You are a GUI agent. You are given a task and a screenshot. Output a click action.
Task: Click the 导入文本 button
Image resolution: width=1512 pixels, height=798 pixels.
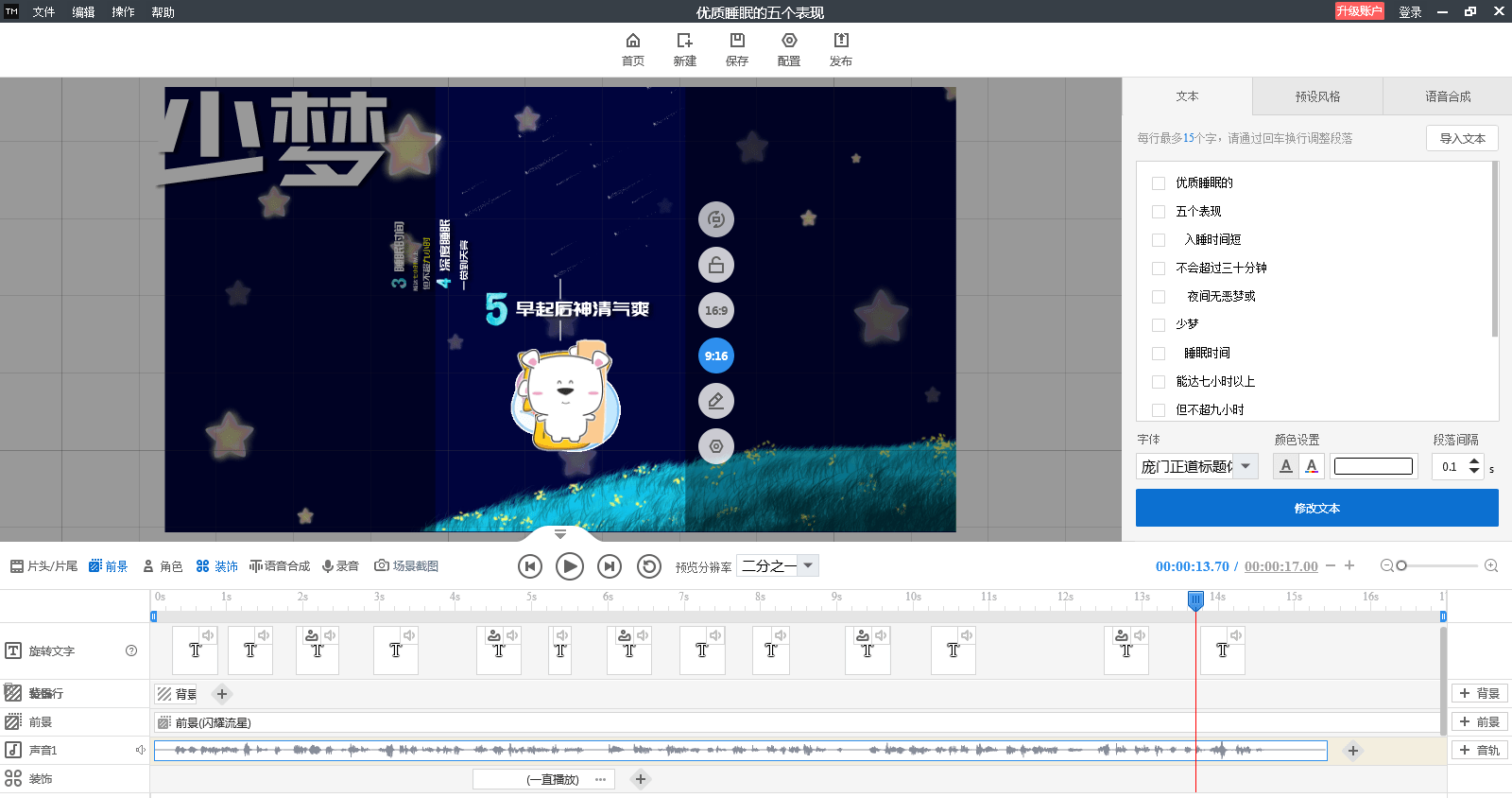click(1462, 138)
